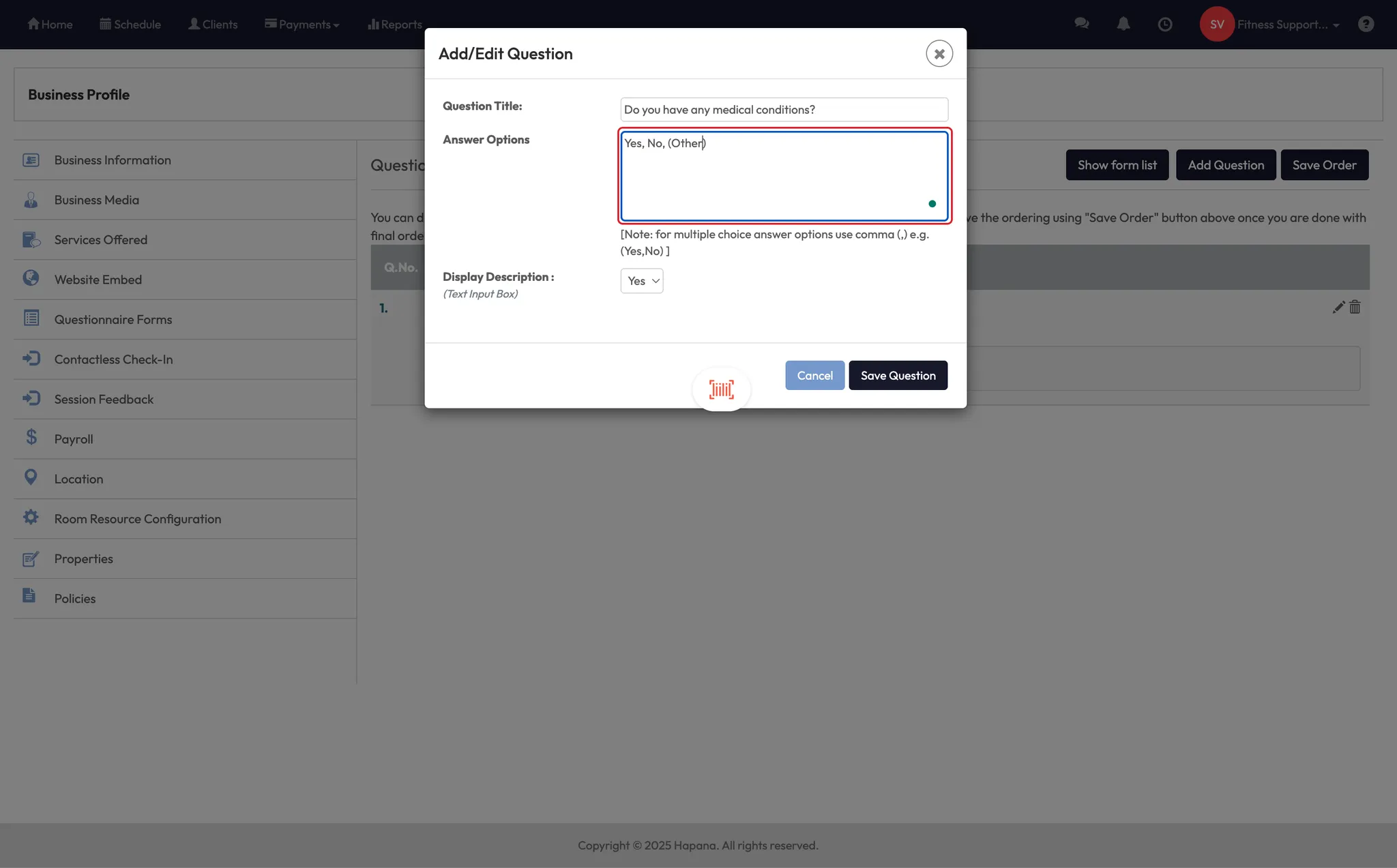
Task: Focus the Answer Options text area
Action: tap(784, 177)
